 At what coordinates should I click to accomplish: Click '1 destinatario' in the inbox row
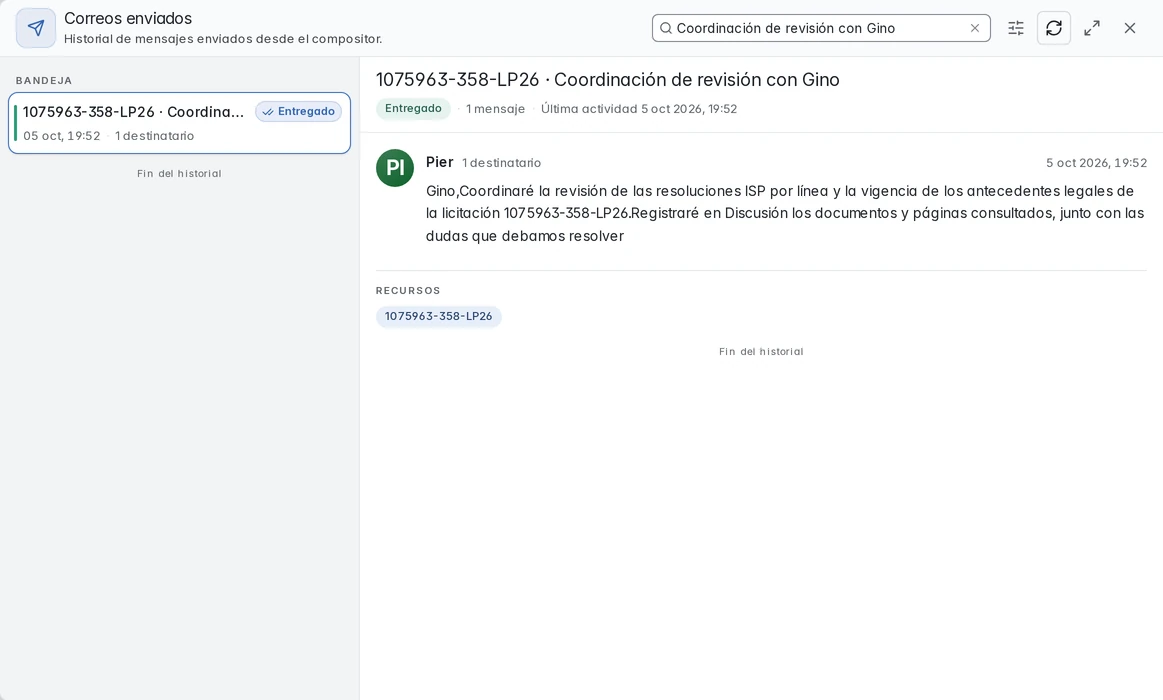tap(154, 136)
